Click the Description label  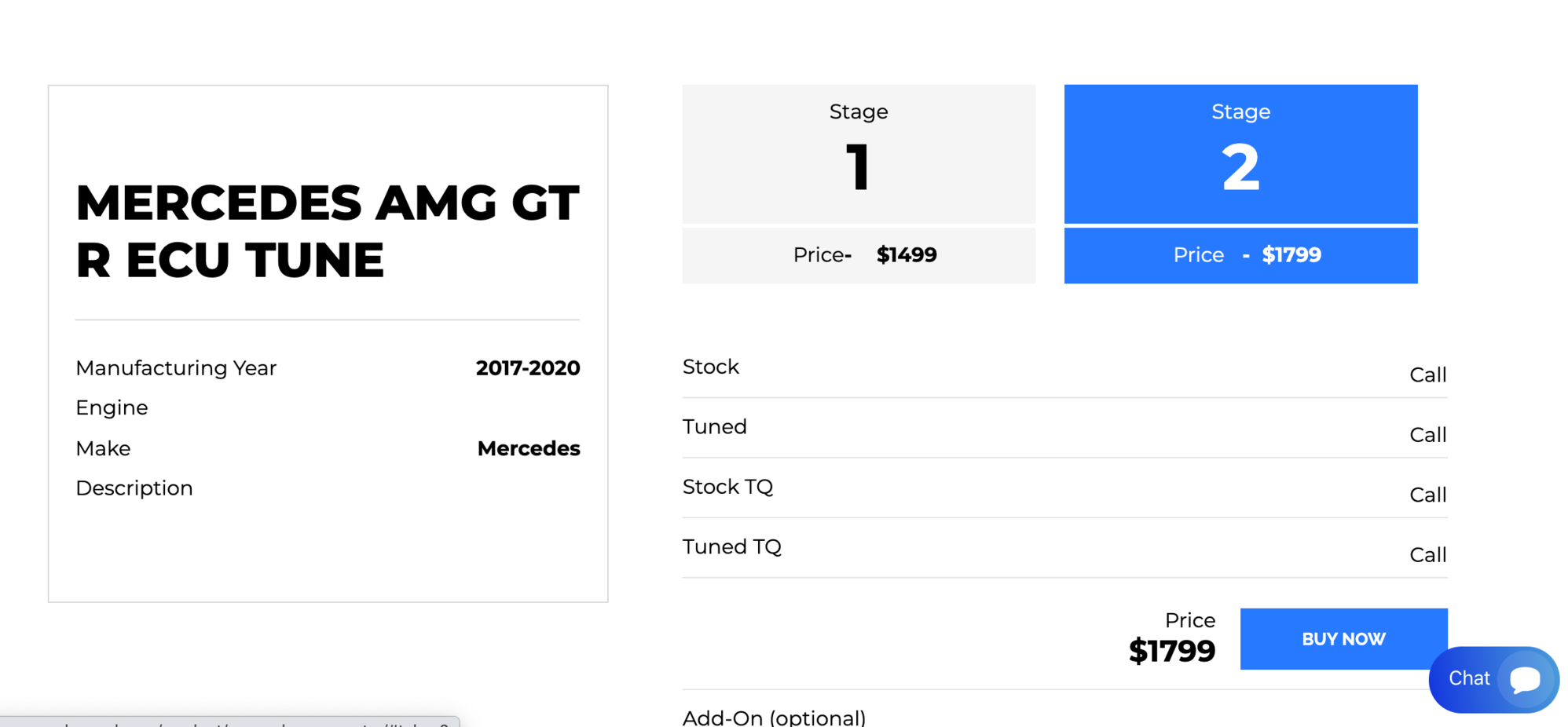(x=134, y=488)
